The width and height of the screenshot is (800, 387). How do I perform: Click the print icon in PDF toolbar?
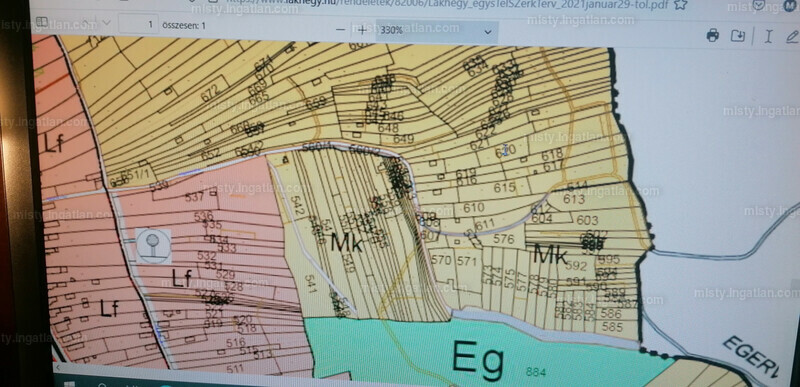tap(713, 35)
